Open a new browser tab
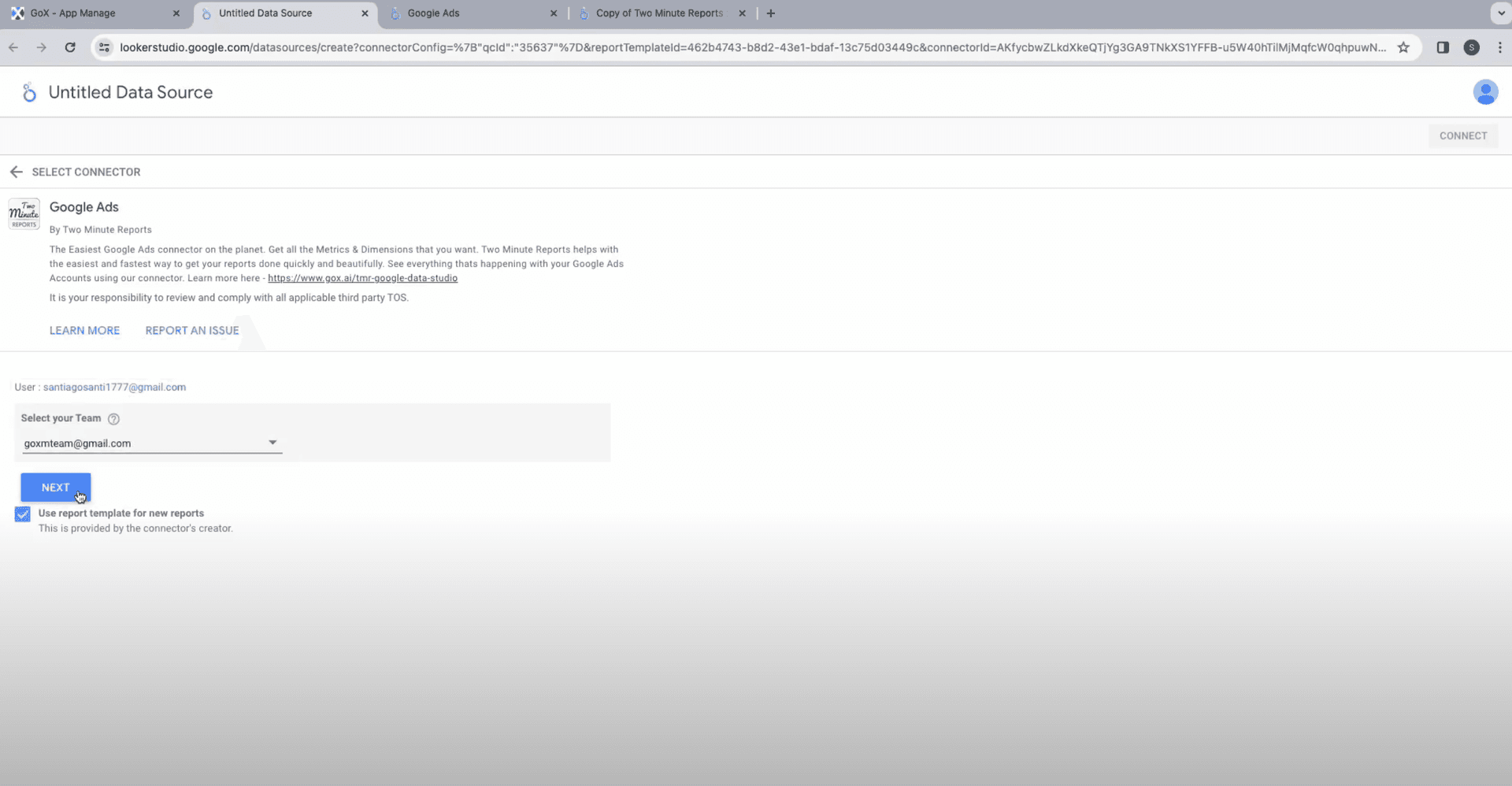The image size is (1512, 786). tap(771, 13)
